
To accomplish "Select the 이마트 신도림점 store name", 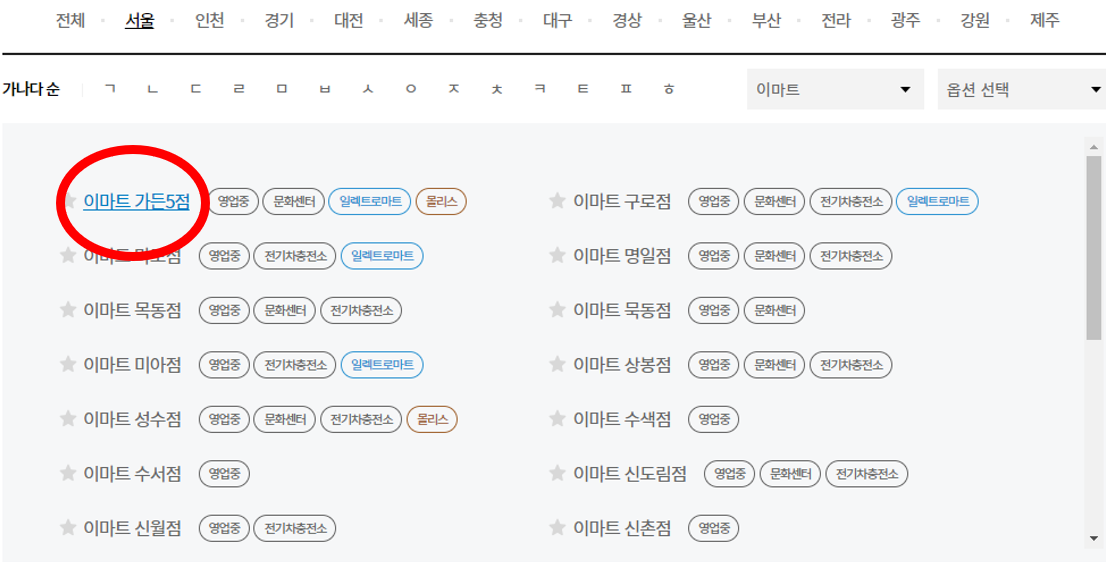I will pyautogui.click(x=630, y=474).
